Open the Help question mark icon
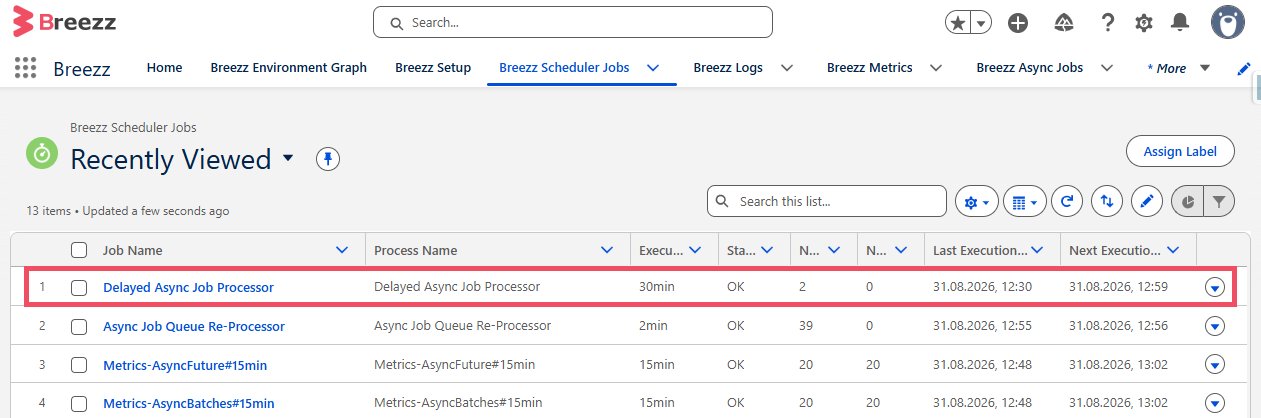 click(1108, 22)
